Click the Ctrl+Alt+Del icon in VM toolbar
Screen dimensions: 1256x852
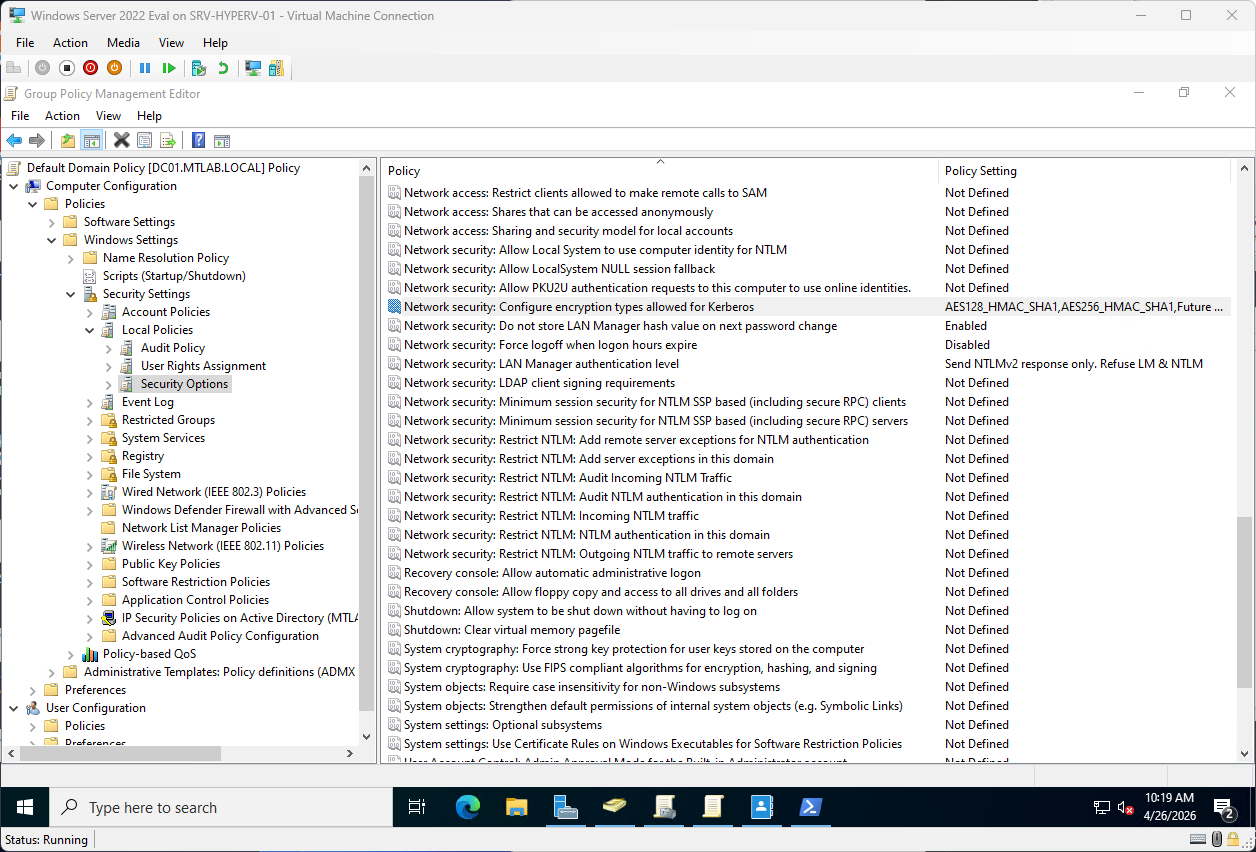click(x=14, y=68)
